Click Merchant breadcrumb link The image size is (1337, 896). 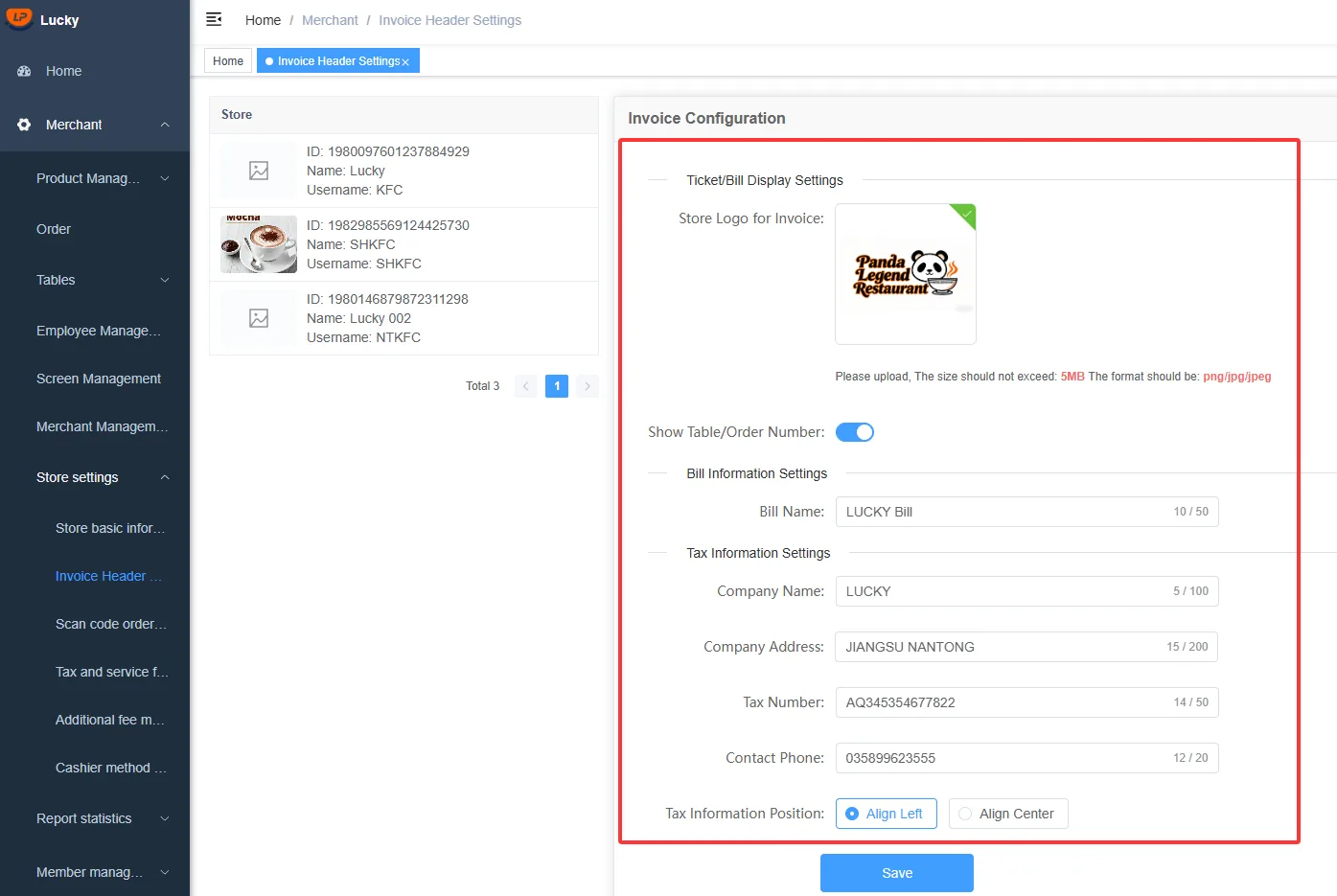click(330, 20)
